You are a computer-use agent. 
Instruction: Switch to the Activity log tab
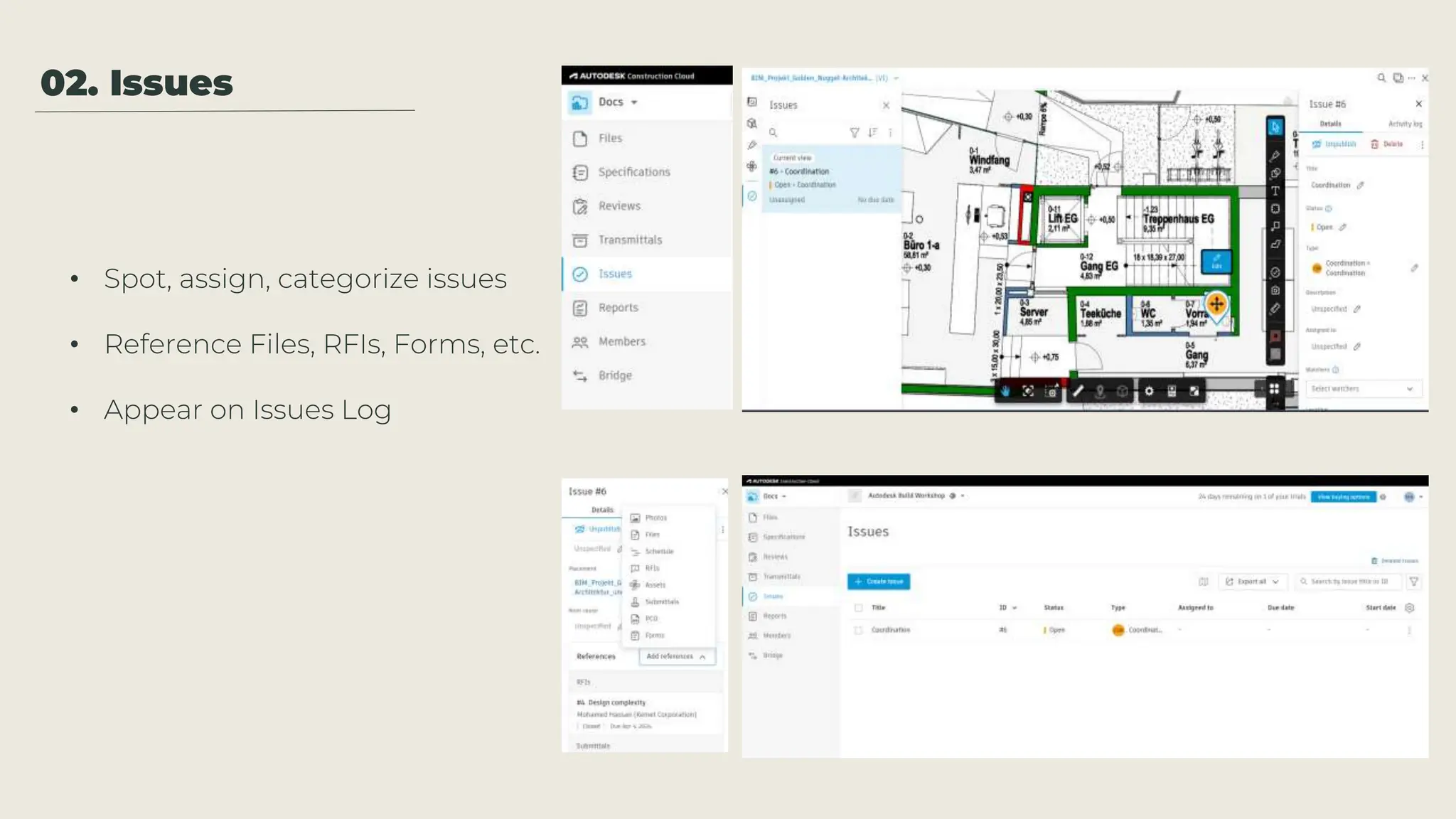1405,124
